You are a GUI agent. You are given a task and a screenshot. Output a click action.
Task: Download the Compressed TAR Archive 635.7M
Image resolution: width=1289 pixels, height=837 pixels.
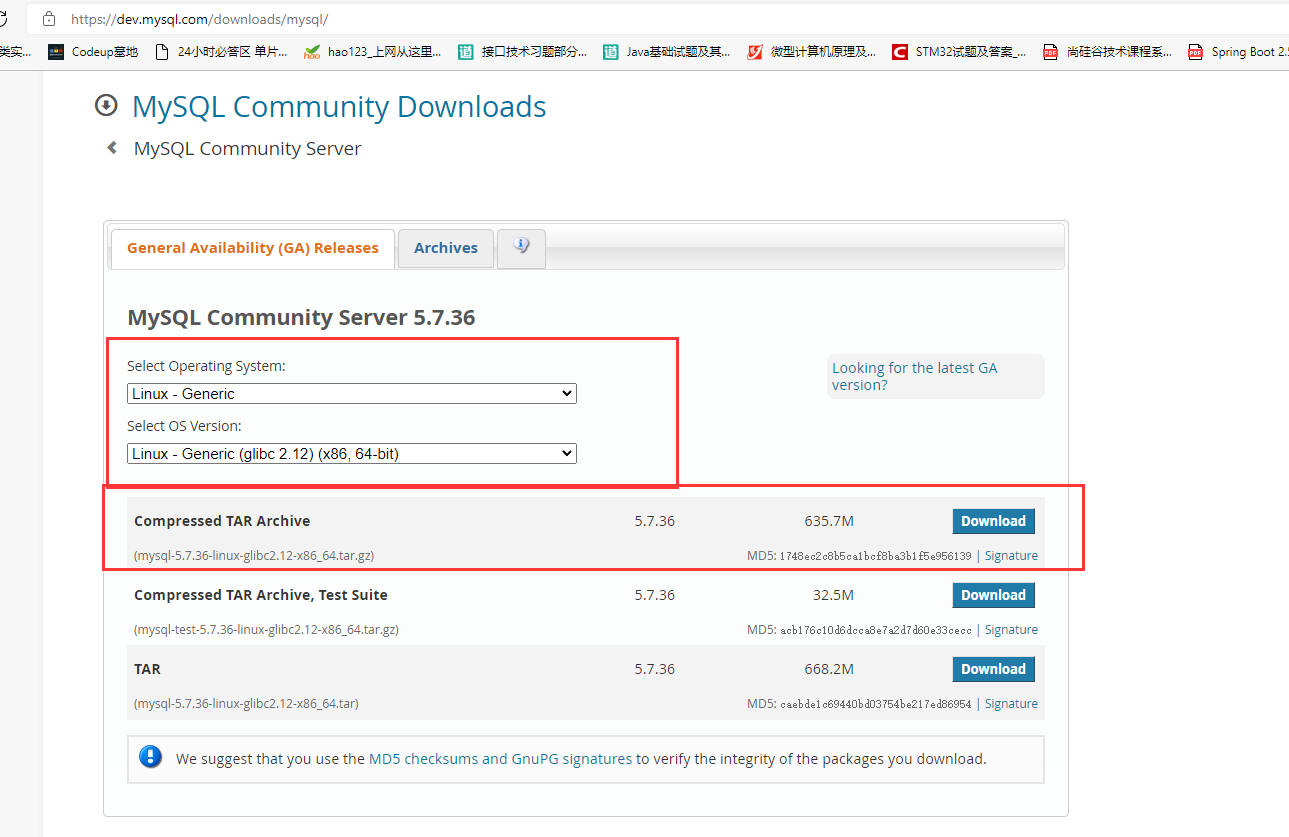(993, 521)
